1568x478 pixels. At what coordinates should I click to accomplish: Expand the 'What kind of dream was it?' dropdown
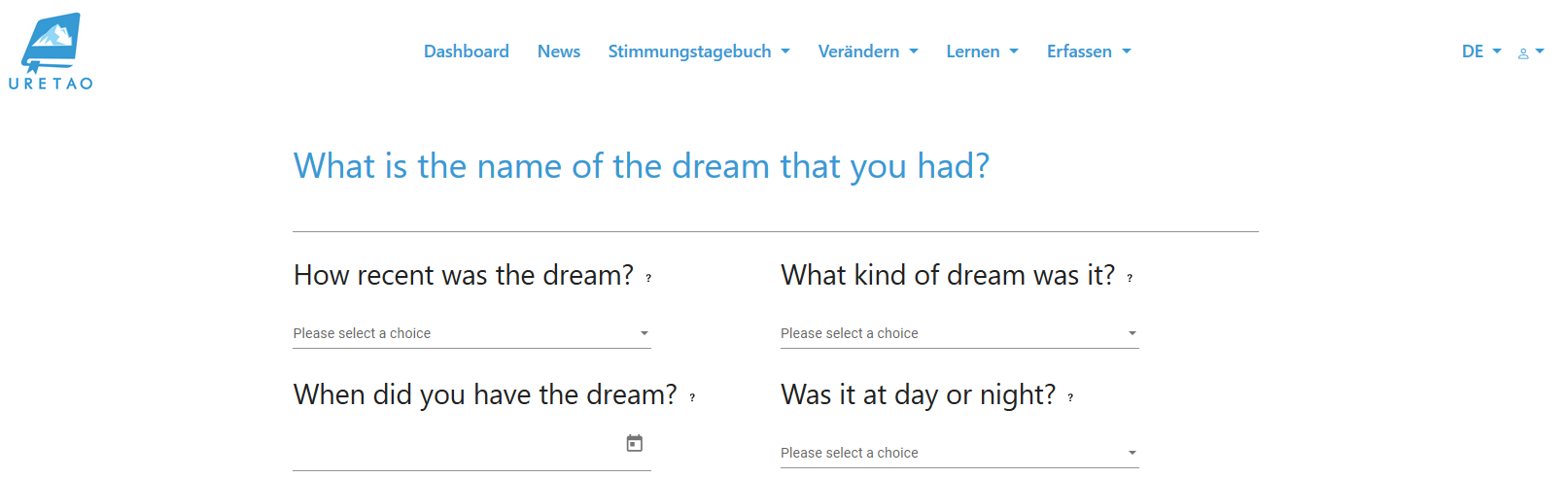958,333
